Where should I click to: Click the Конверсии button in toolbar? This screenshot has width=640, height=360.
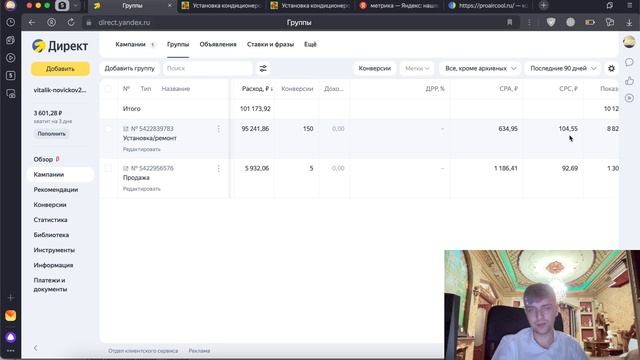pyautogui.click(x=375, y=69)
